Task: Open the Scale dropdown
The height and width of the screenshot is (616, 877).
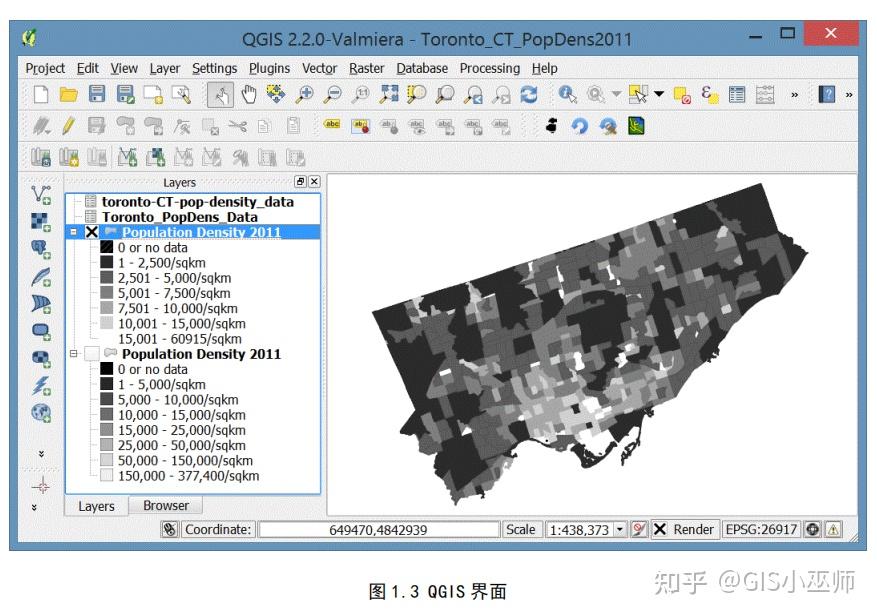Action: tap(620, 530)
